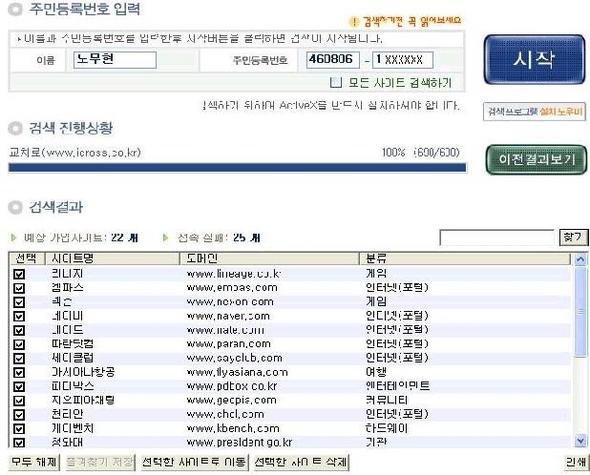The height and width of the screenshot is (475, 590).
Task: Uncheck the www.naver.com row checkbox
Action: (19, 316)
